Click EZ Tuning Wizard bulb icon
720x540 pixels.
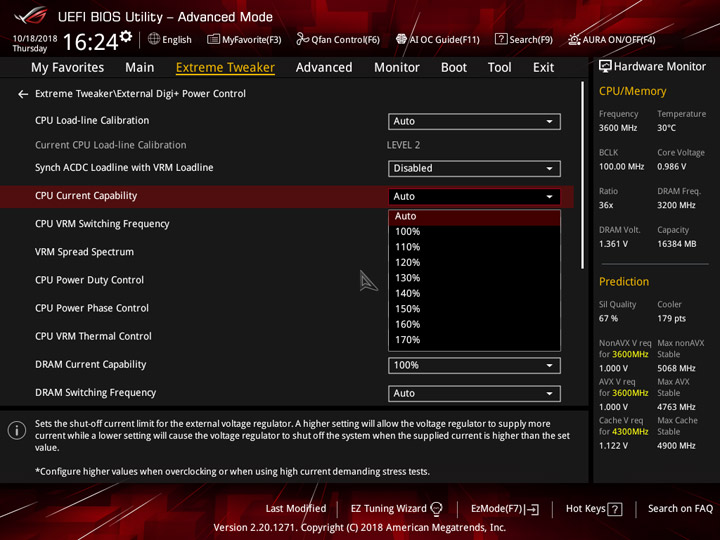coord(436,509)
